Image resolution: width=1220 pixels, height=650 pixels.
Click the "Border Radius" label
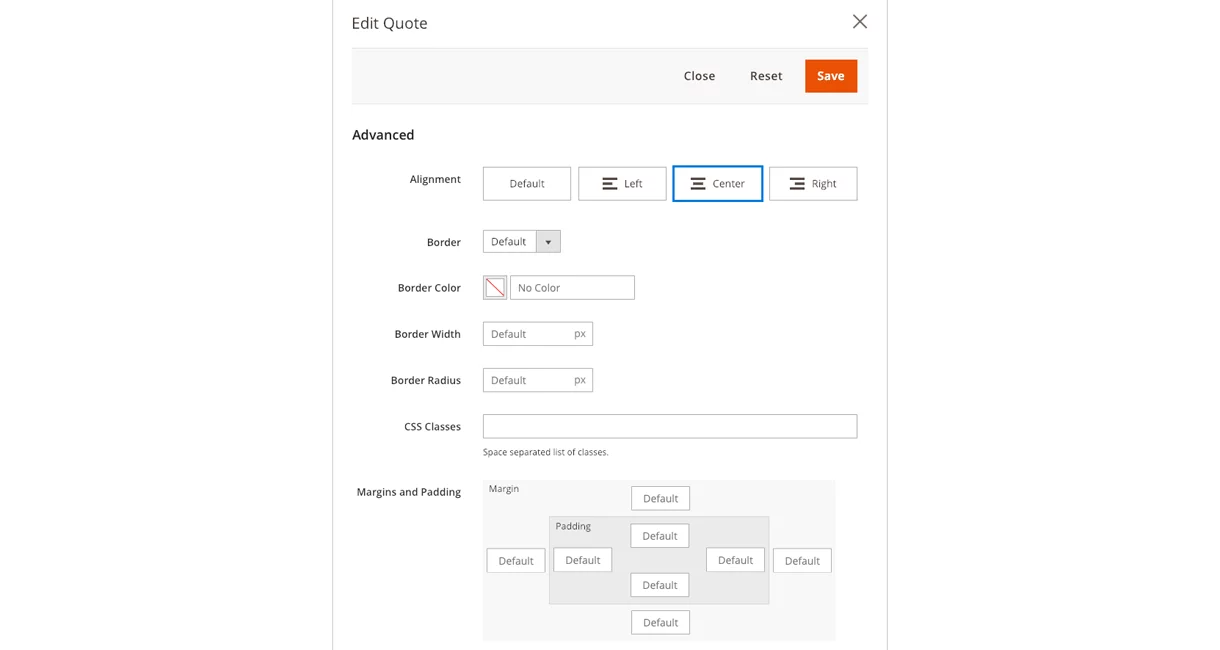click(426, 380)
